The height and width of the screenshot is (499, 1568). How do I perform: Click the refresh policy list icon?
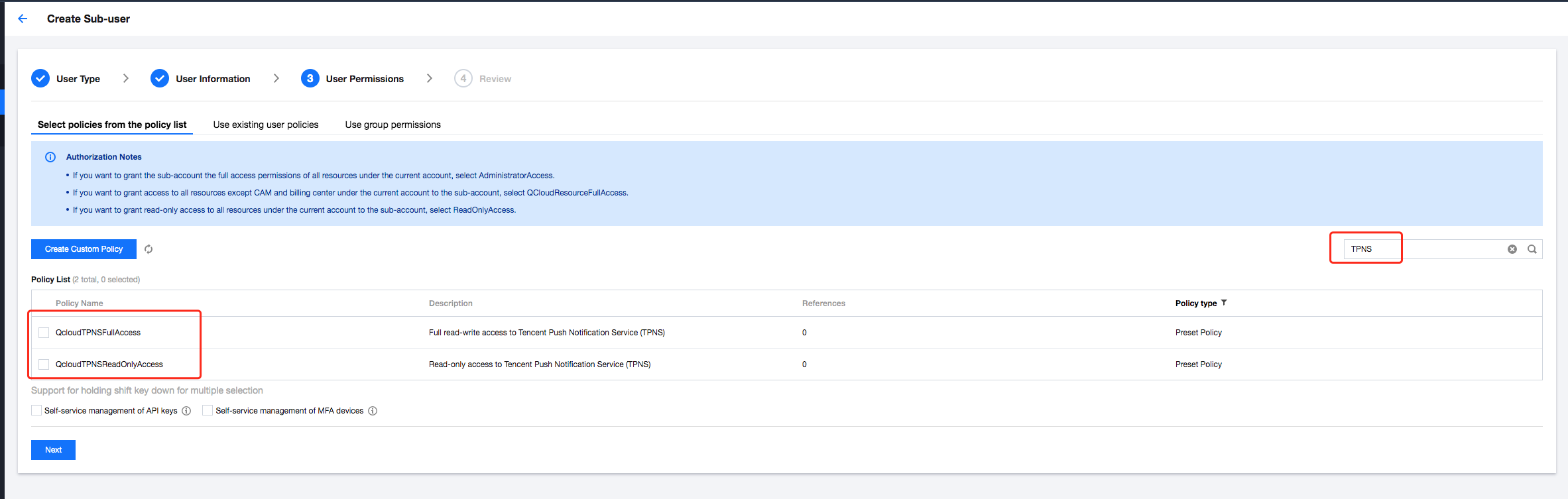(149, 249)
